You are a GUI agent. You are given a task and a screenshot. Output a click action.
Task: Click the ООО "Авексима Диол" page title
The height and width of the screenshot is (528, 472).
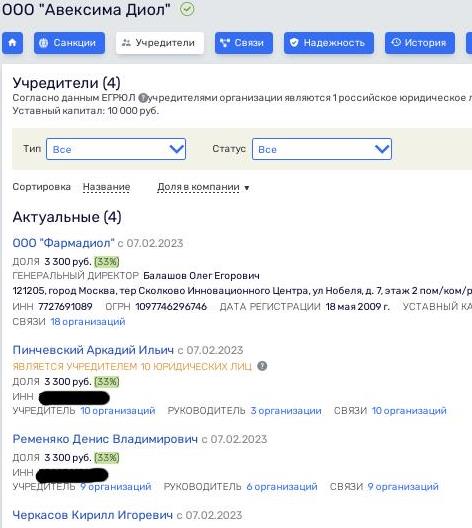[x=86, y=9]
